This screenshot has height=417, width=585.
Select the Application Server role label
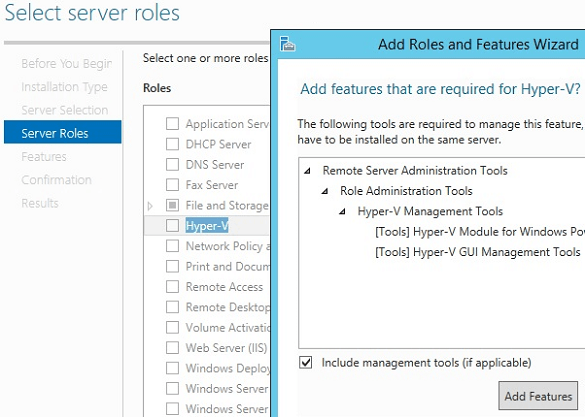pos(227,124)
